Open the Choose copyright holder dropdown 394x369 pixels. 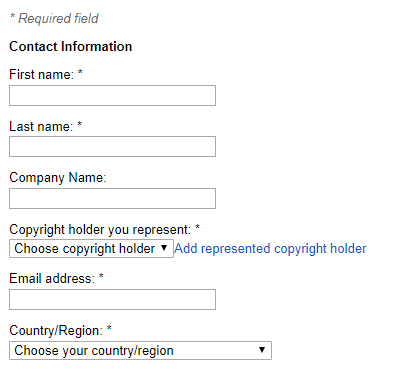point(91,249)
